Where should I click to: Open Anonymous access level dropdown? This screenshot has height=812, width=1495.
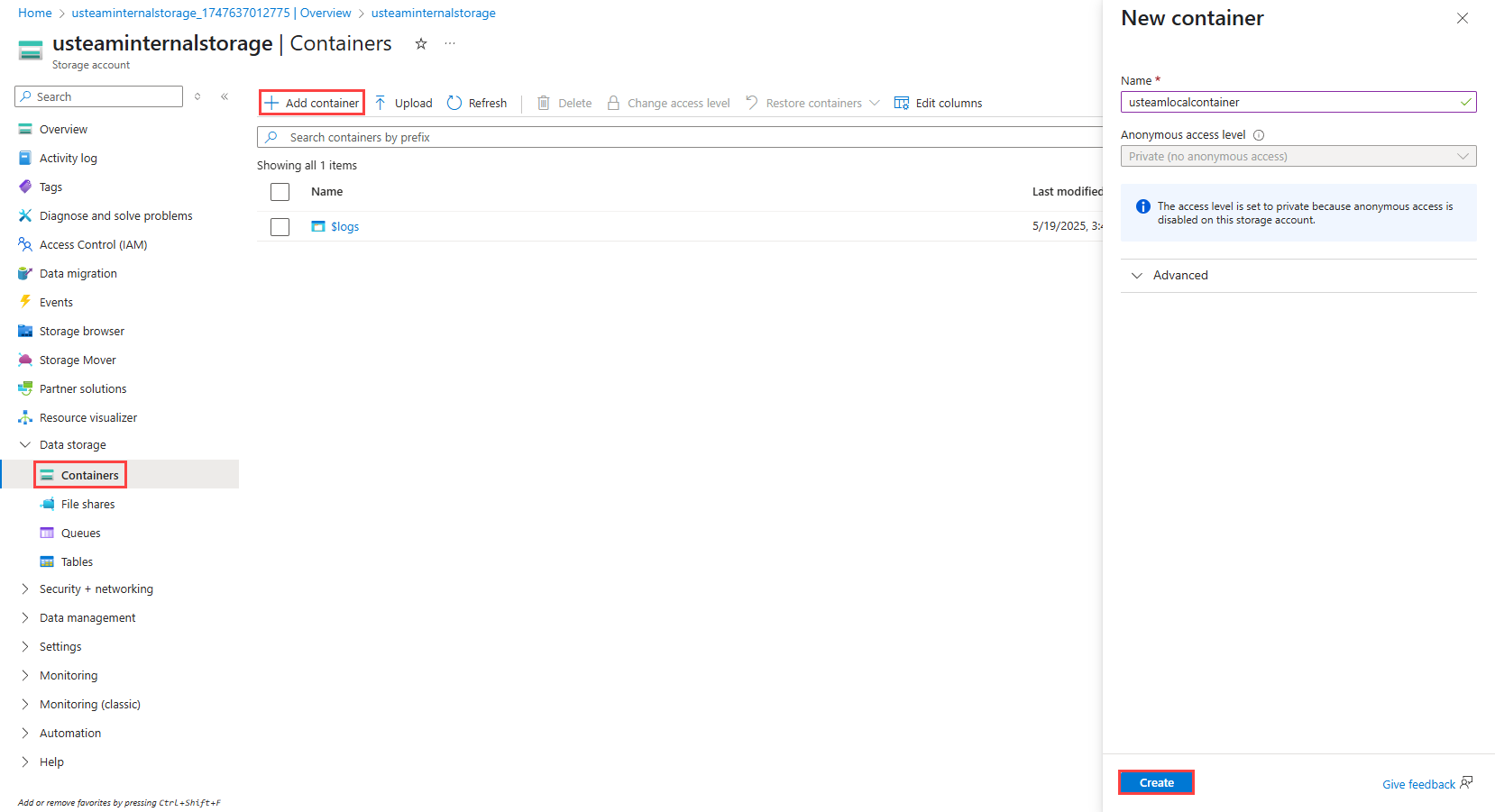(1298, 156)
